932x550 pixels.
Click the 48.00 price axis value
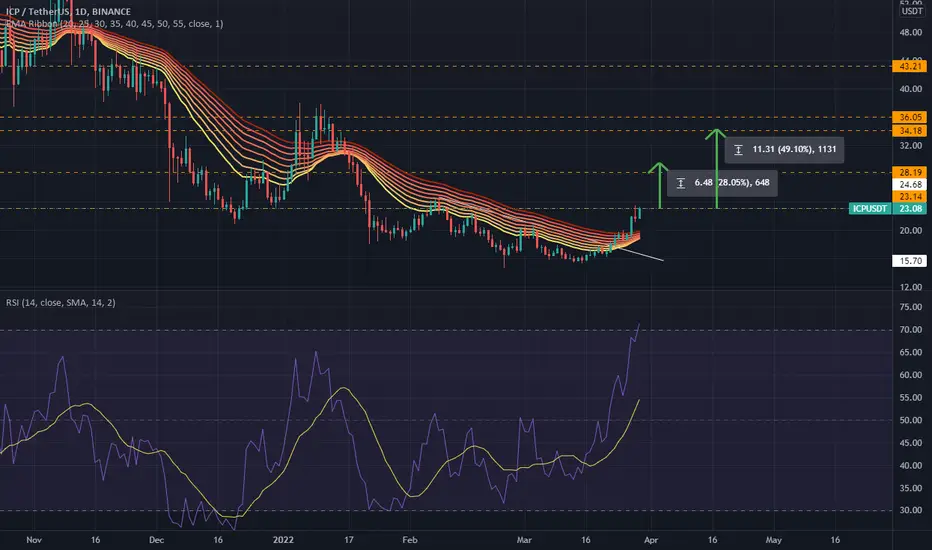(x=911, y=33)
